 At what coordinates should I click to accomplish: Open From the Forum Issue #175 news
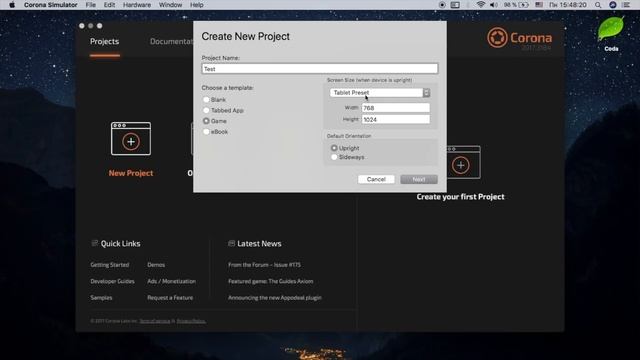(264, 265)
